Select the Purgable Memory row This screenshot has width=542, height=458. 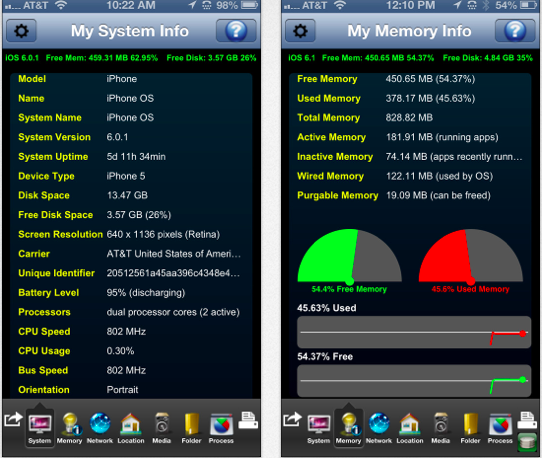click(410, 195)
